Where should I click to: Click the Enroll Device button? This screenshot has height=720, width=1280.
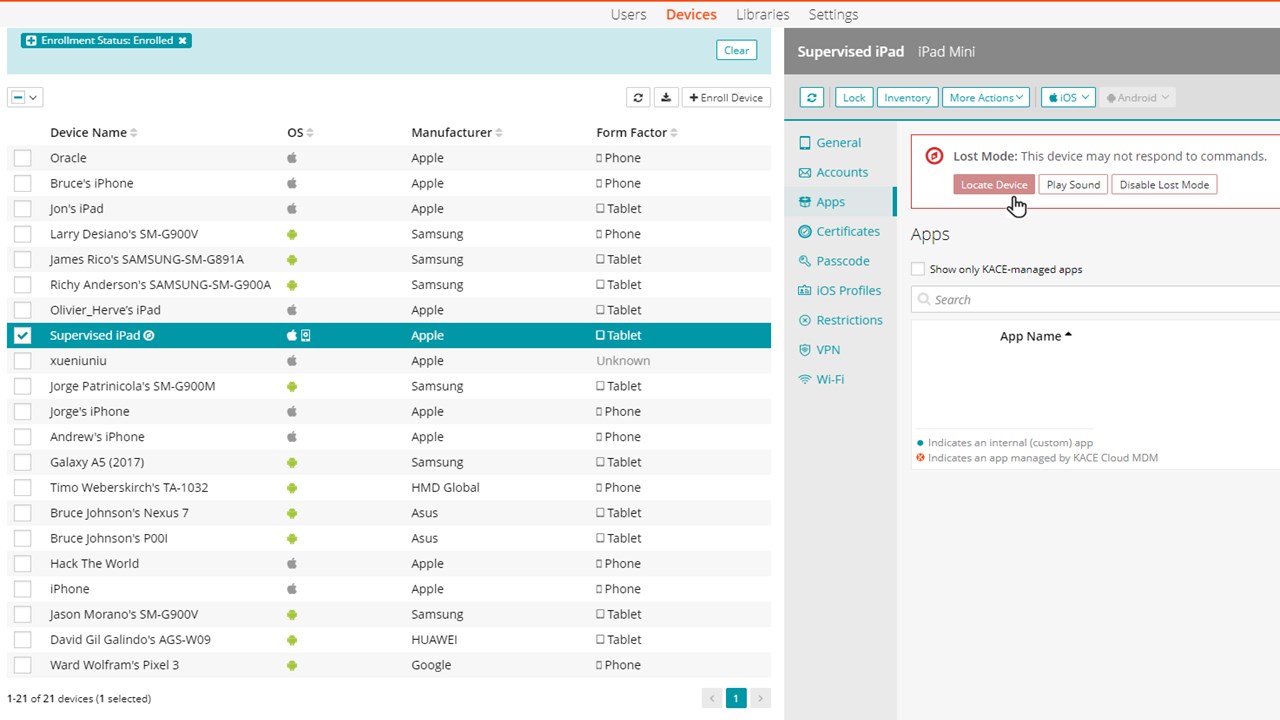pyautogui.click(x=726, y=98)
